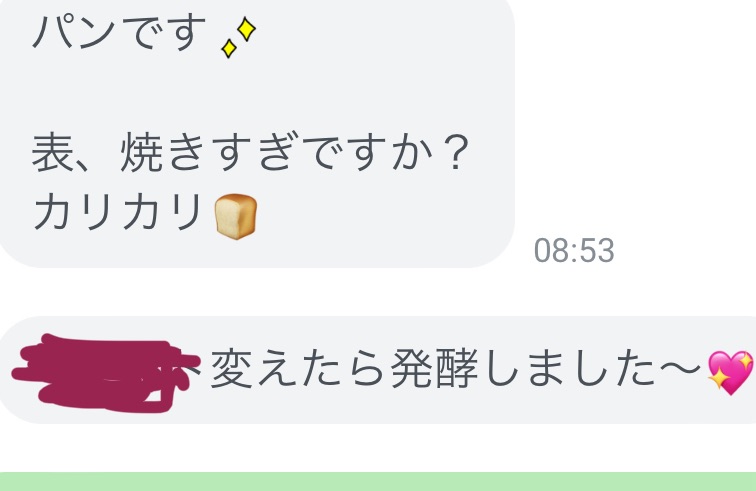Tap the yellow sparkles emoji after パンです
756x491 pixels.
(x=239, y=38)
